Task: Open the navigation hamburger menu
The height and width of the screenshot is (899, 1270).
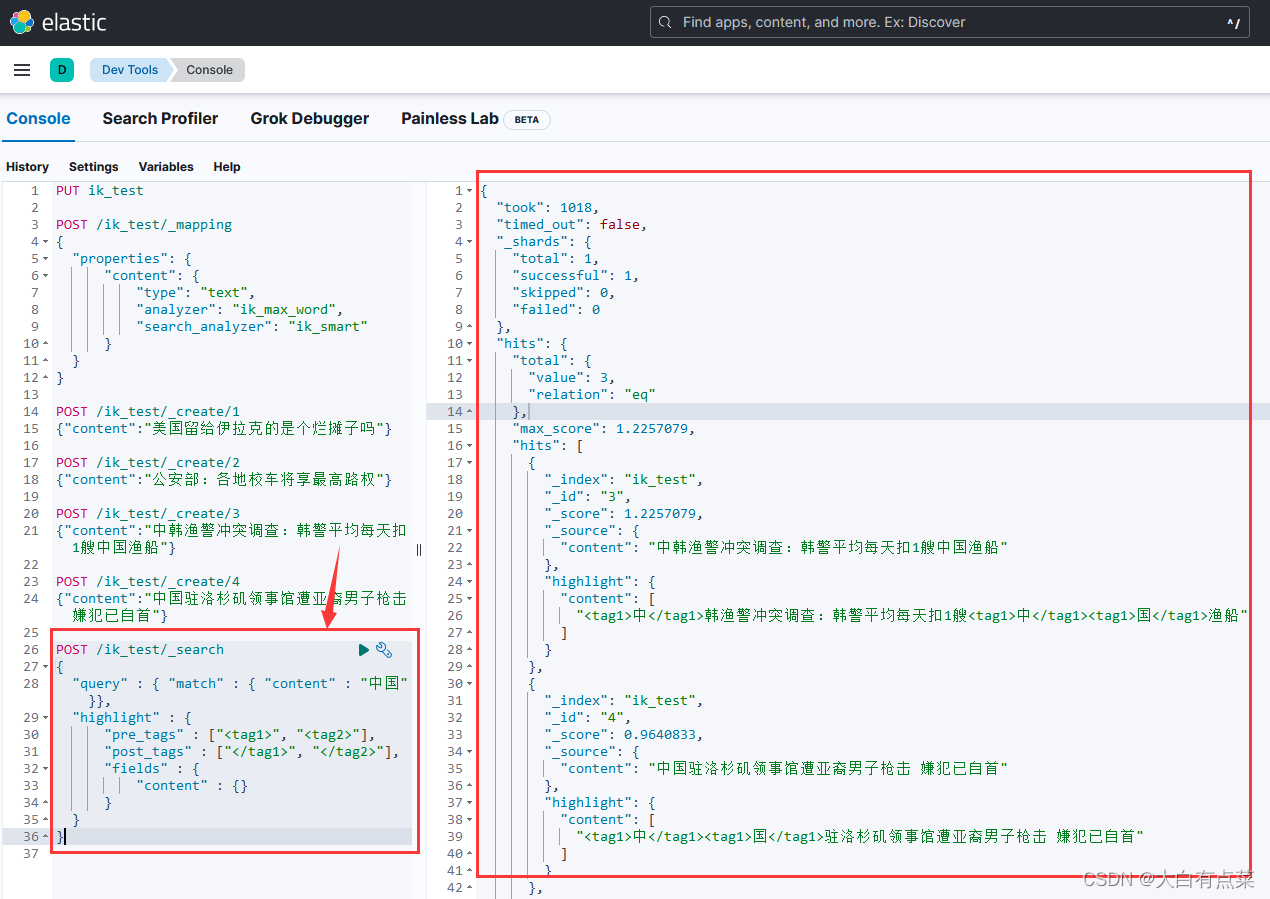Action: pyautogui.click(x=22, y=70)
